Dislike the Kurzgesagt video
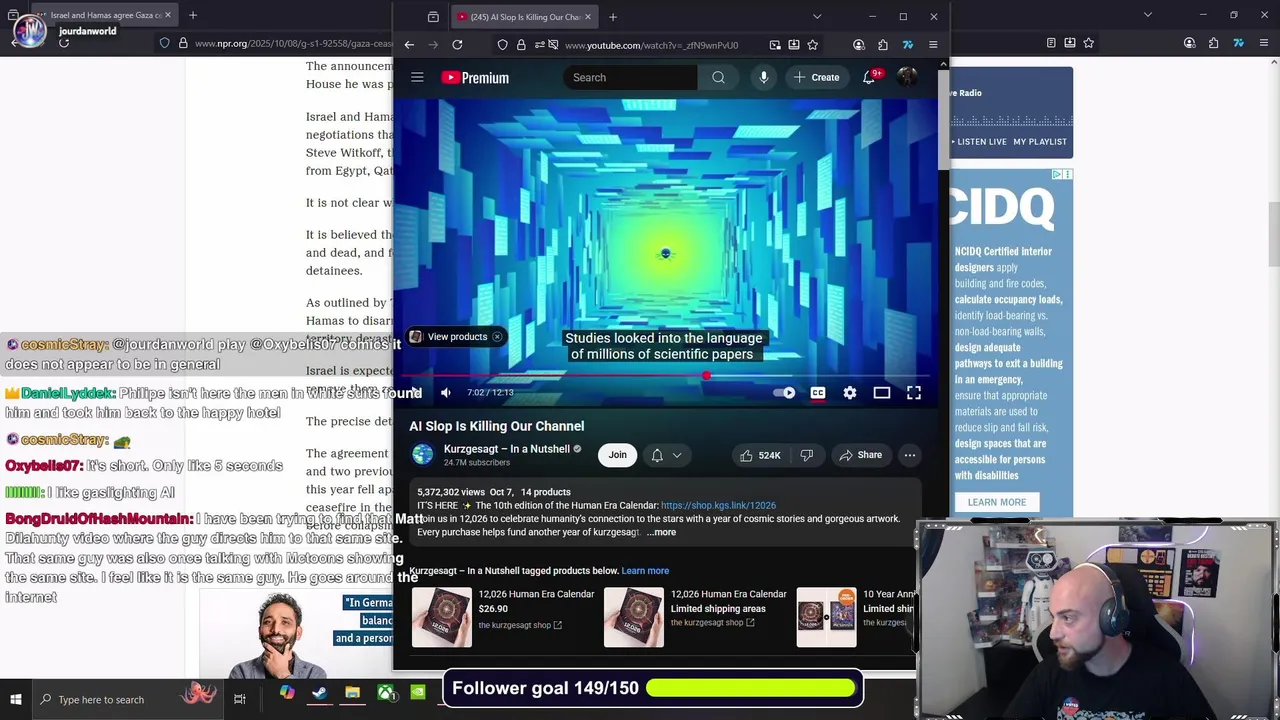1280x720 pixels. tap(807, 455)
